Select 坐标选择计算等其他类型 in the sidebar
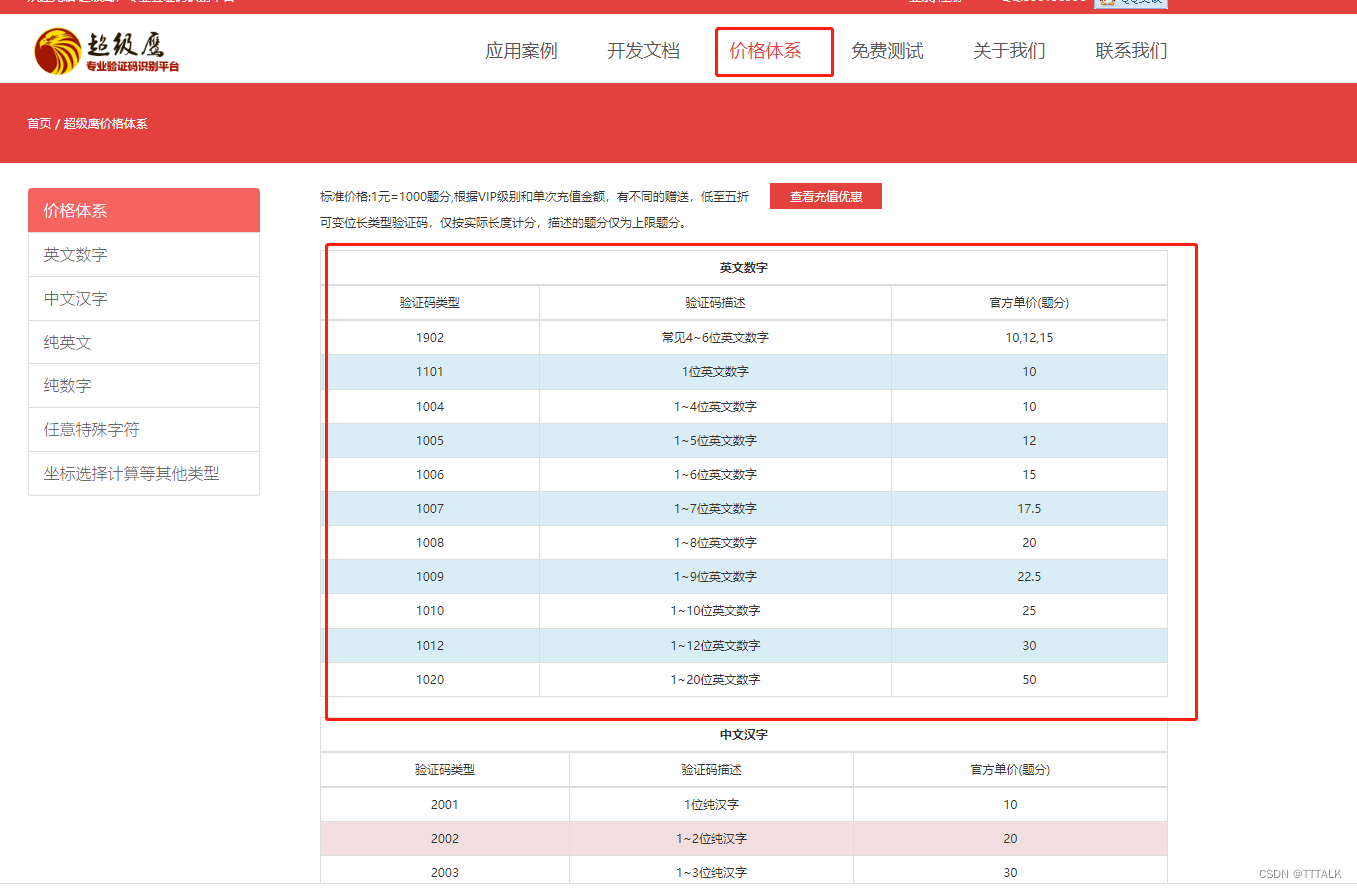 [x=144, y=474]
